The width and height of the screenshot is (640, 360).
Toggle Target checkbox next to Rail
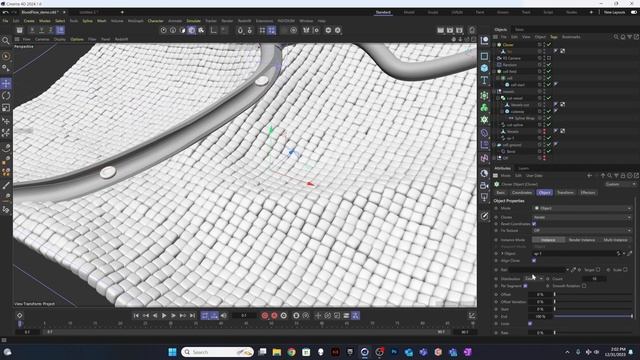coord(598,270)
